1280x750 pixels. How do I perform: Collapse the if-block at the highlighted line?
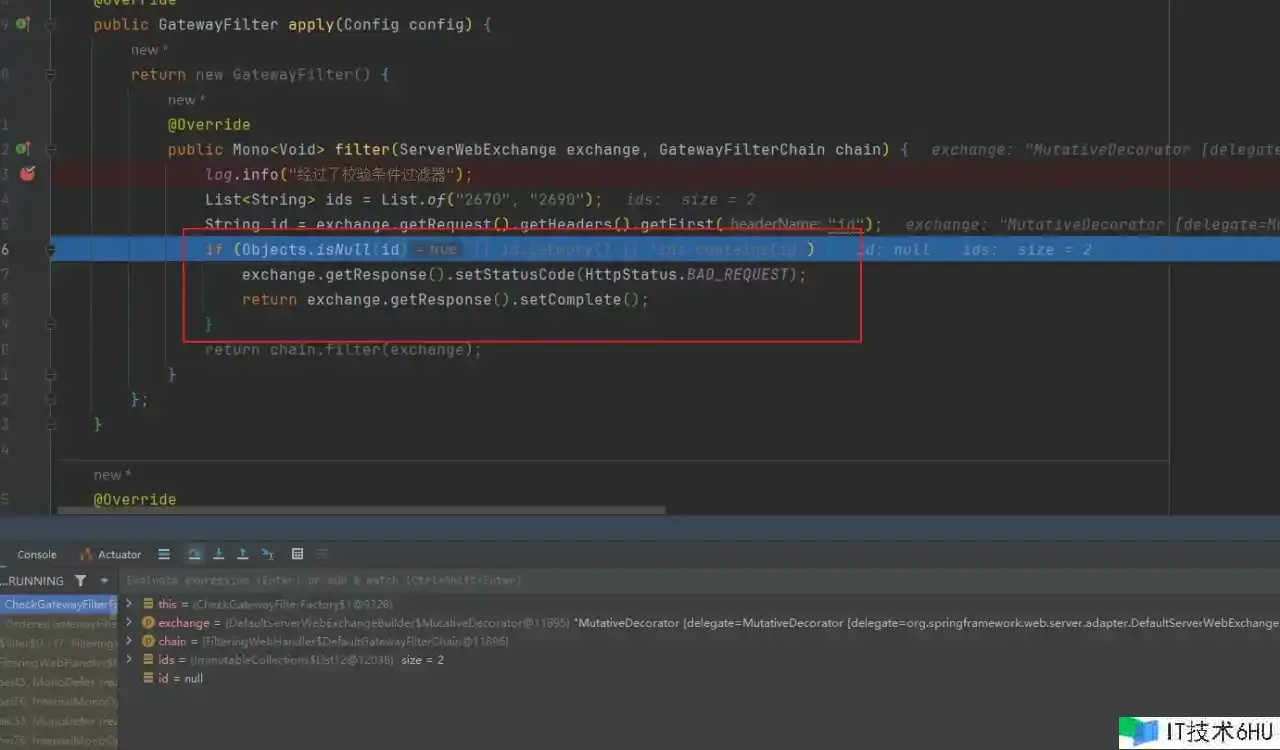pos(50,249)
